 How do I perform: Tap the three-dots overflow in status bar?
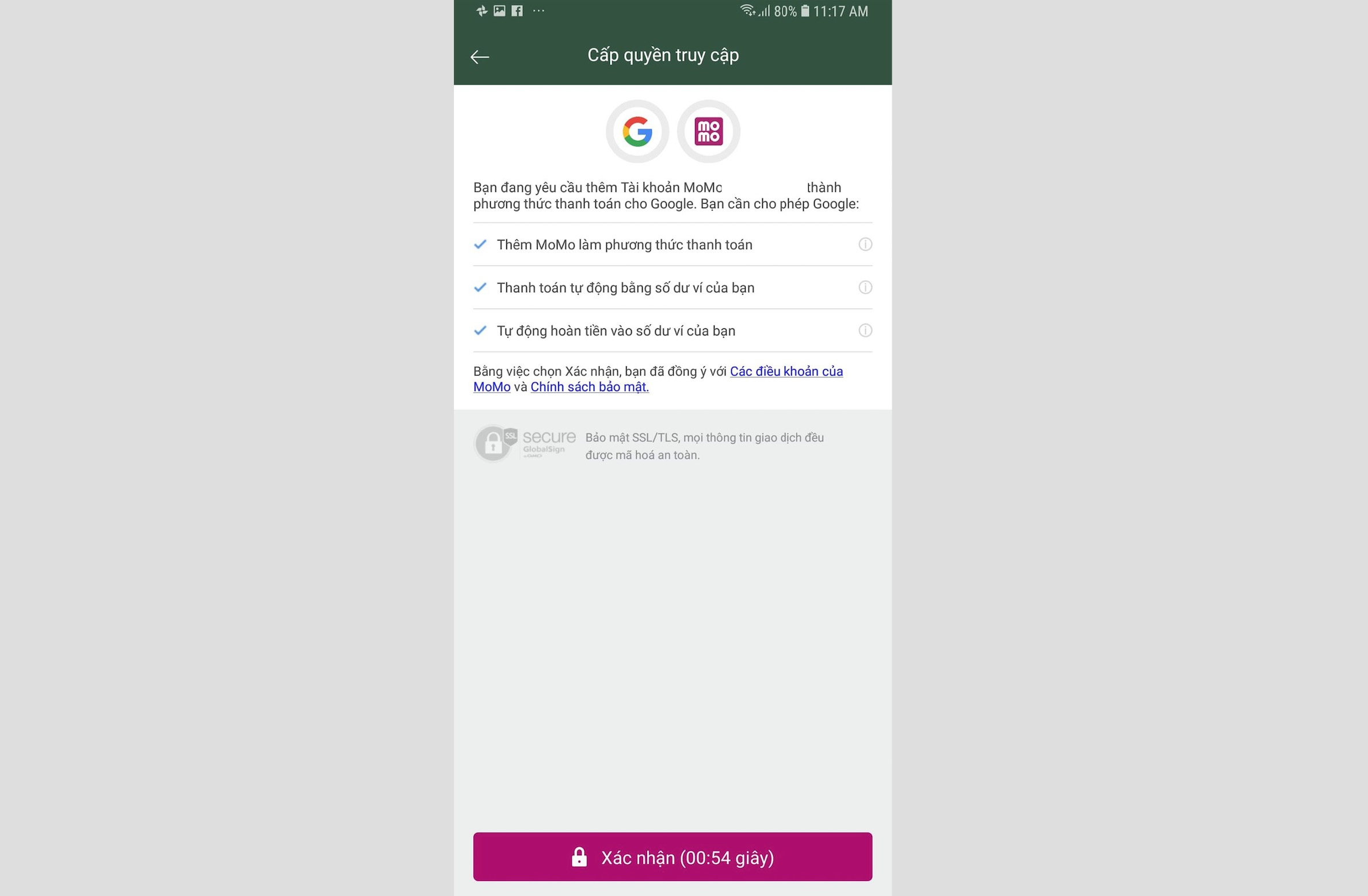[x=538, y=11]
